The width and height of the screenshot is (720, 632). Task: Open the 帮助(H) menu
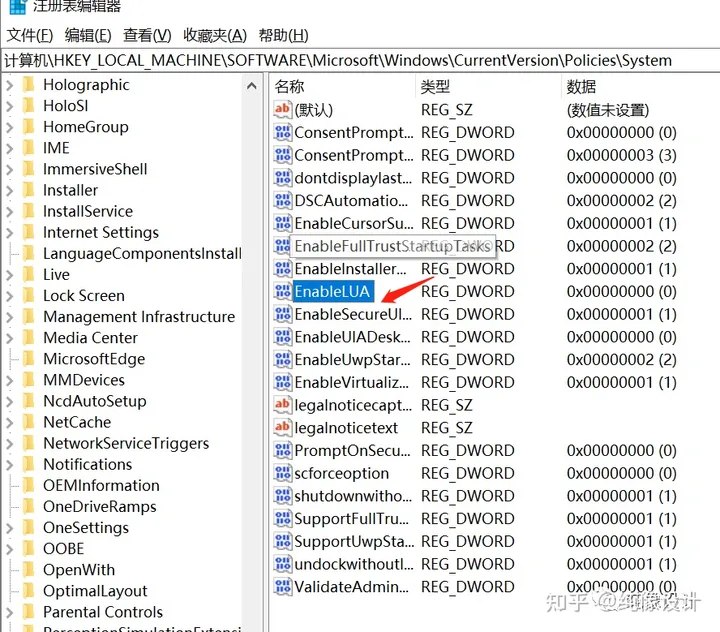coord(283,35)
